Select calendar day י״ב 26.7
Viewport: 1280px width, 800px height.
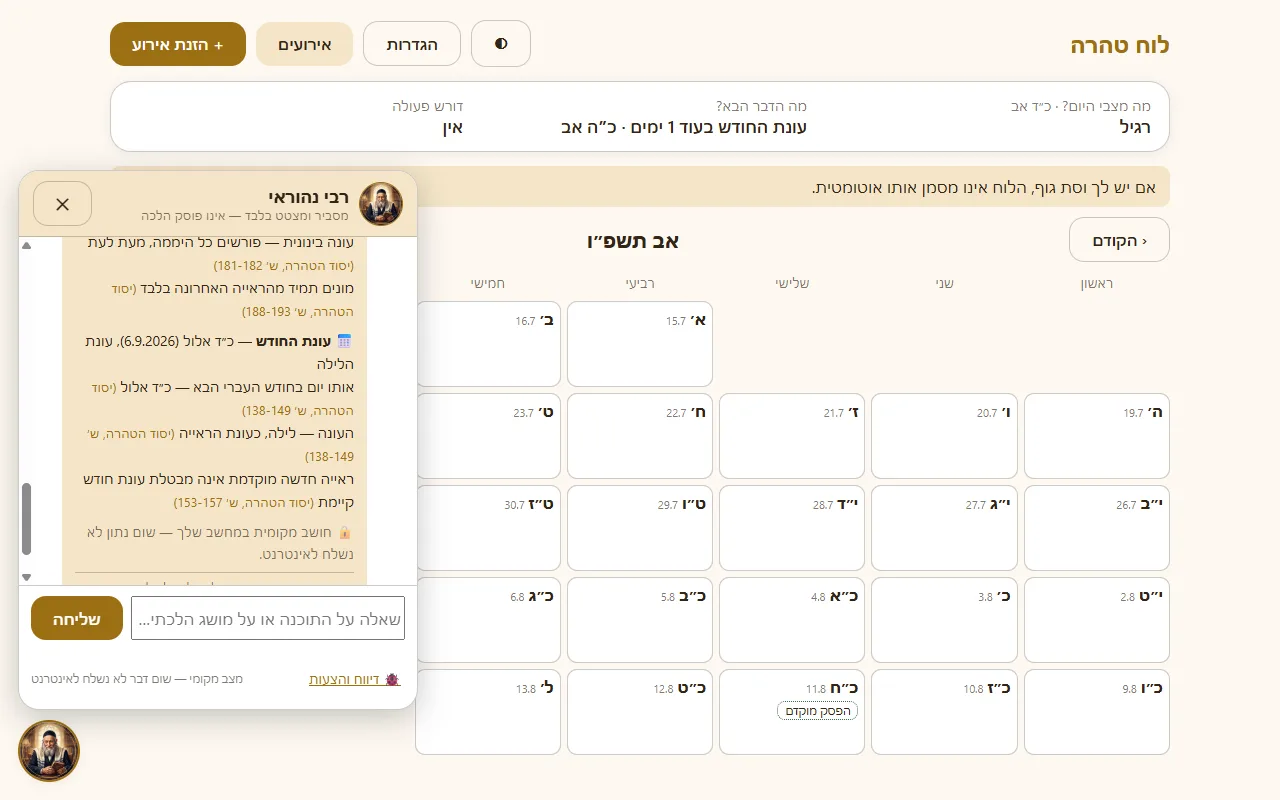tap(1097, 528)
